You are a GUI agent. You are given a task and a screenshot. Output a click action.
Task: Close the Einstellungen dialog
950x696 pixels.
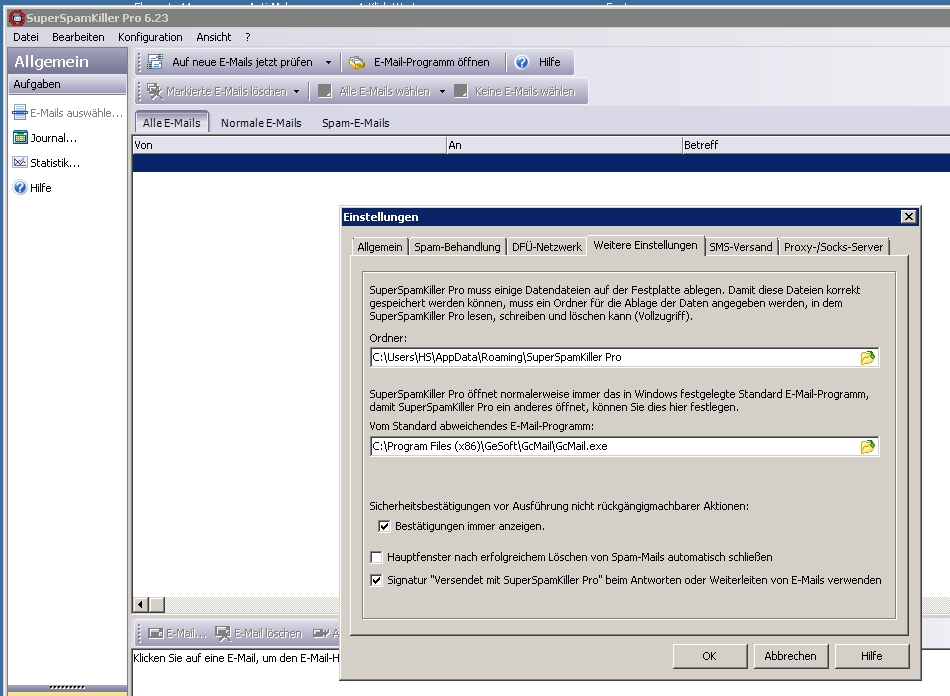(x=908, y=217)
